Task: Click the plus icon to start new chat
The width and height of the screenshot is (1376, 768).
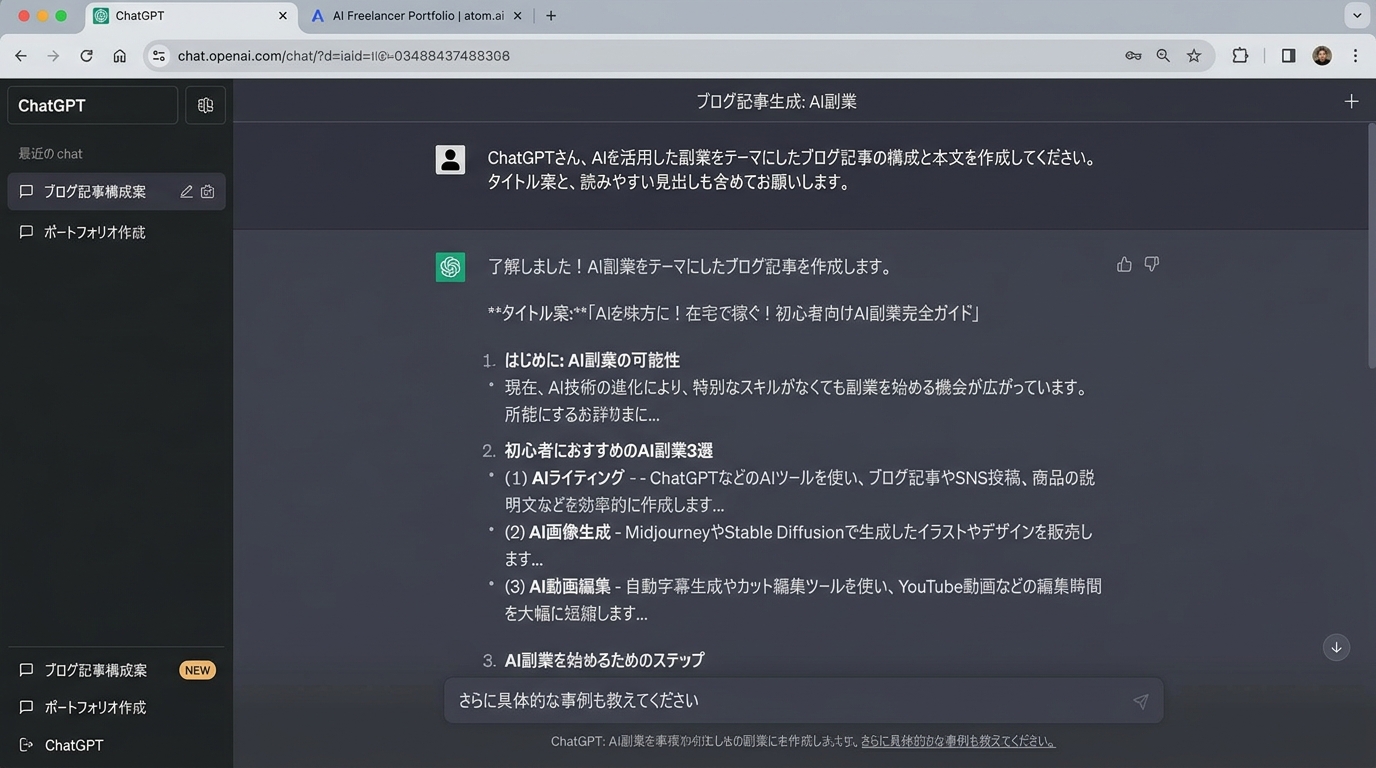Action: 1351,101
